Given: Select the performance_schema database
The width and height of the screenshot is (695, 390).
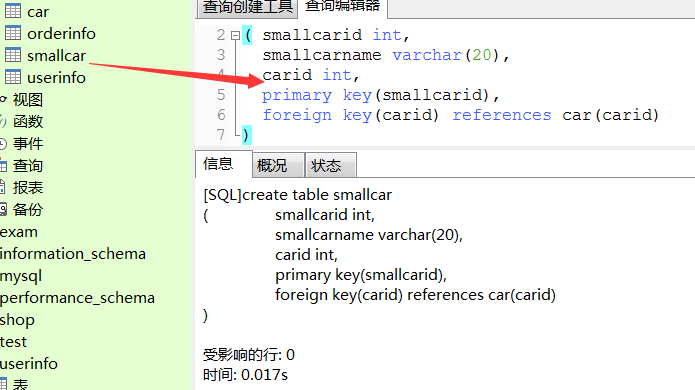Looking at the screenshot, I should [x=77, y=298].
